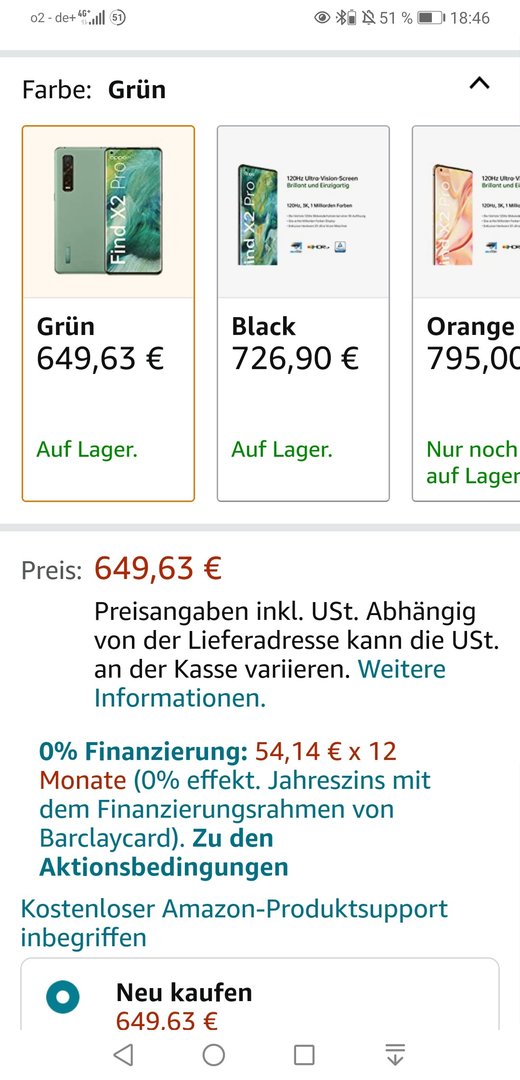This screenshot has height=1080, width=520.
Task: Tap the Android back navigation triangle
Action: pos(123,1054)
